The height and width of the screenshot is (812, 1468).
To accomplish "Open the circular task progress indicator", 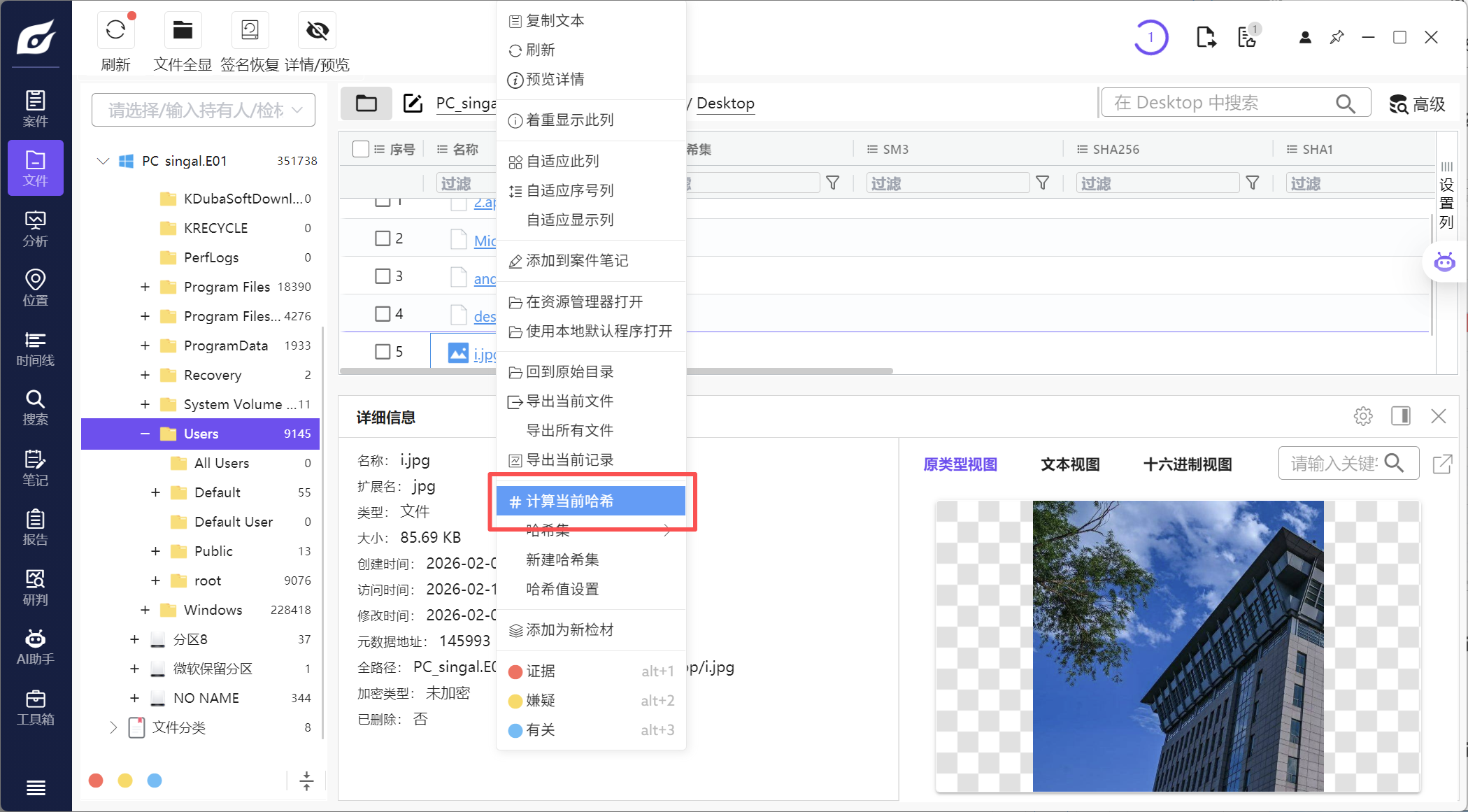I will coord(1150,37).
